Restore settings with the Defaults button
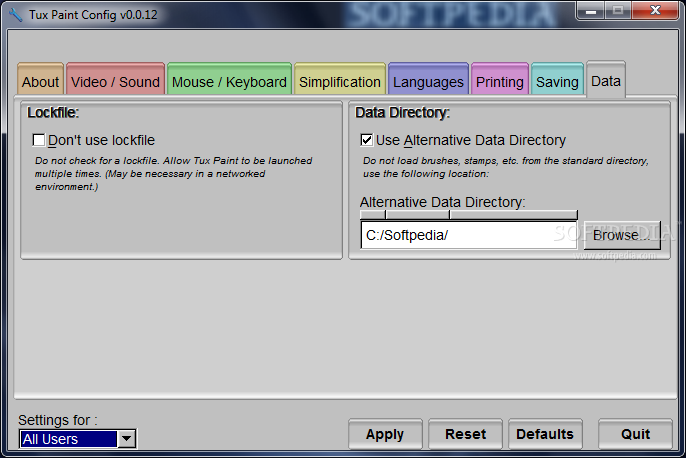The height and width of the screenshot is (458, 686). 545,434
